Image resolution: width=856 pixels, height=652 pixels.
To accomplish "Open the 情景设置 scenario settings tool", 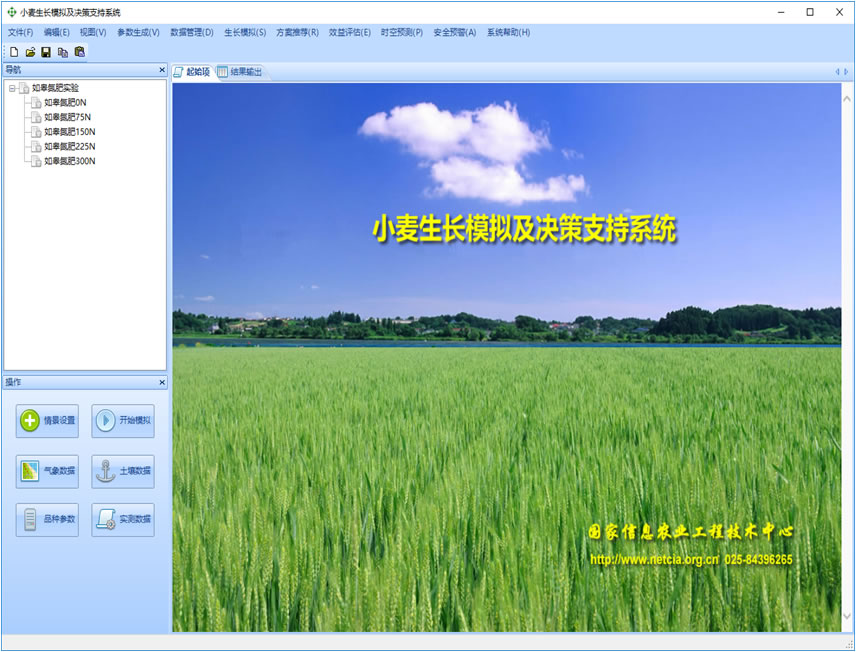I will 46,421.
